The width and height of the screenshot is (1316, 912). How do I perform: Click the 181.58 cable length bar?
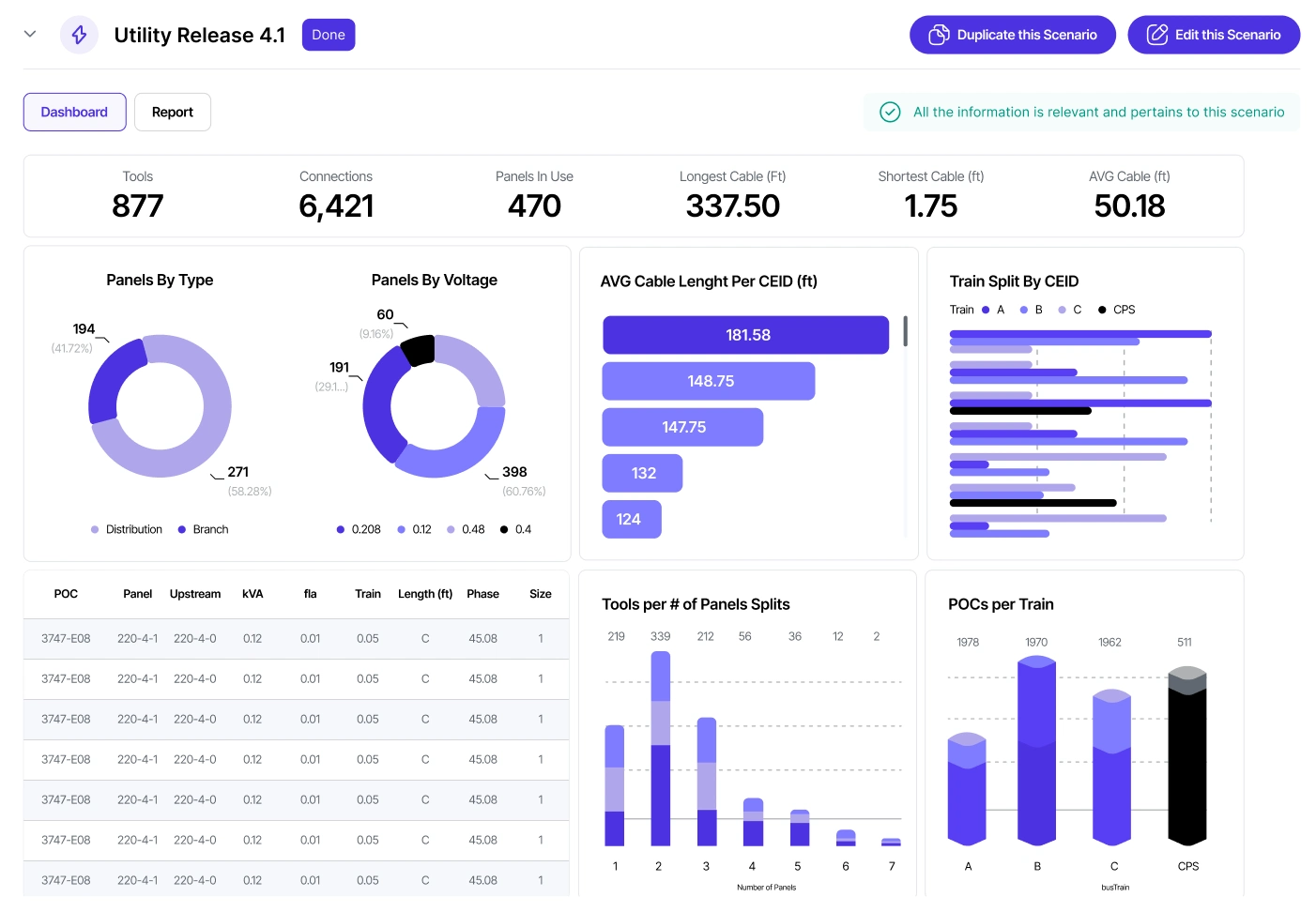point(745,335)
